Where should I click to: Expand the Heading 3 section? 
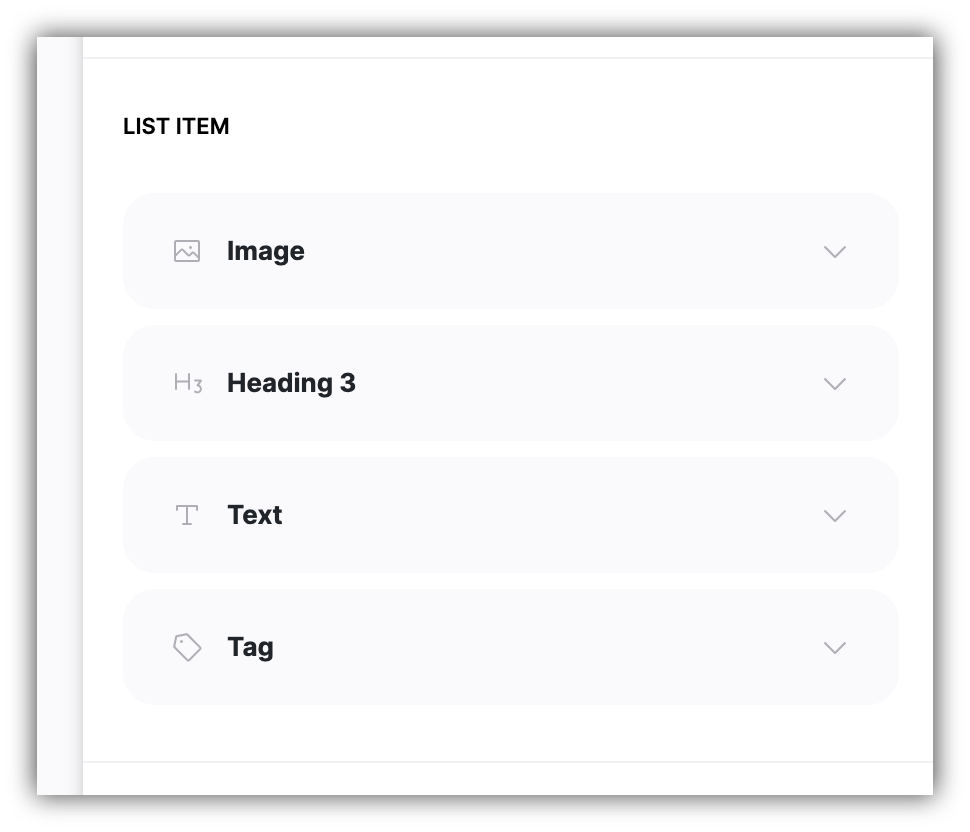tap(835, 383)
